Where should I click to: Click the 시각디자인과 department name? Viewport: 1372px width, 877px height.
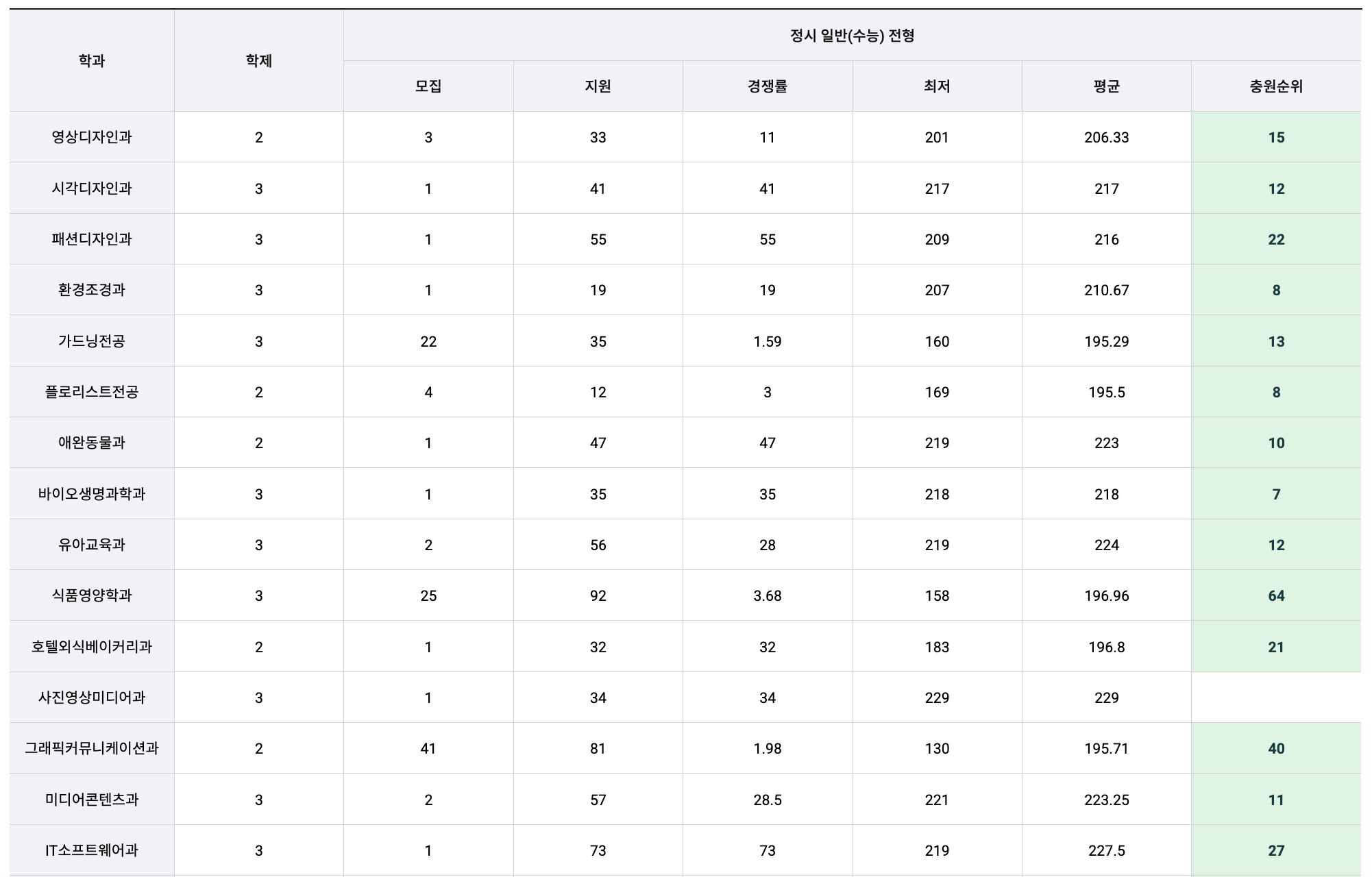89,187
